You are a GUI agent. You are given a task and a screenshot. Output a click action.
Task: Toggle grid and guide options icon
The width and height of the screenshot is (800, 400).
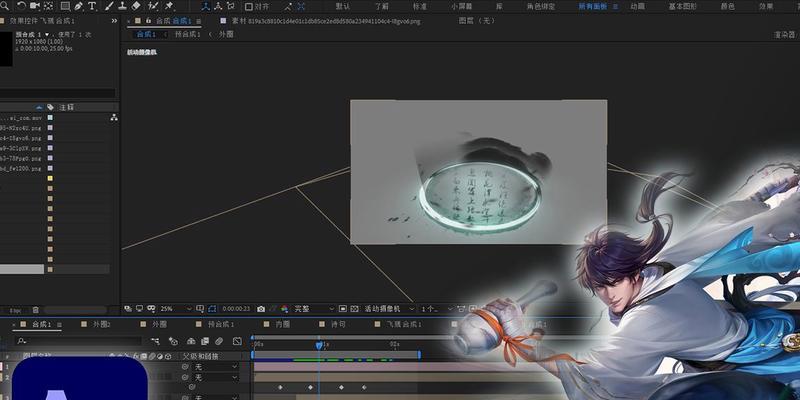tap(200, 309)
